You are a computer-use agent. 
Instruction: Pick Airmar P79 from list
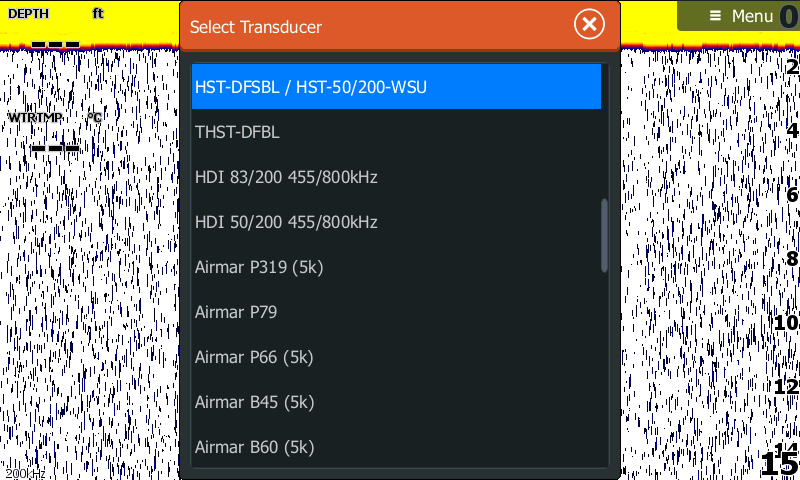396,312
